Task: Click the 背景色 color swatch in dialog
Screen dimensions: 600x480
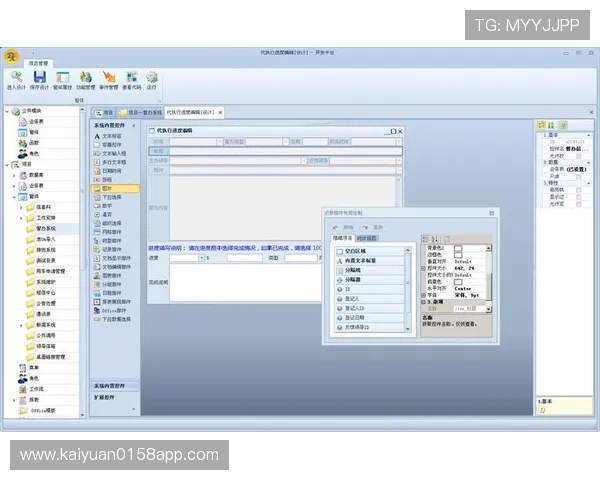Action: [x=459, y=247]
